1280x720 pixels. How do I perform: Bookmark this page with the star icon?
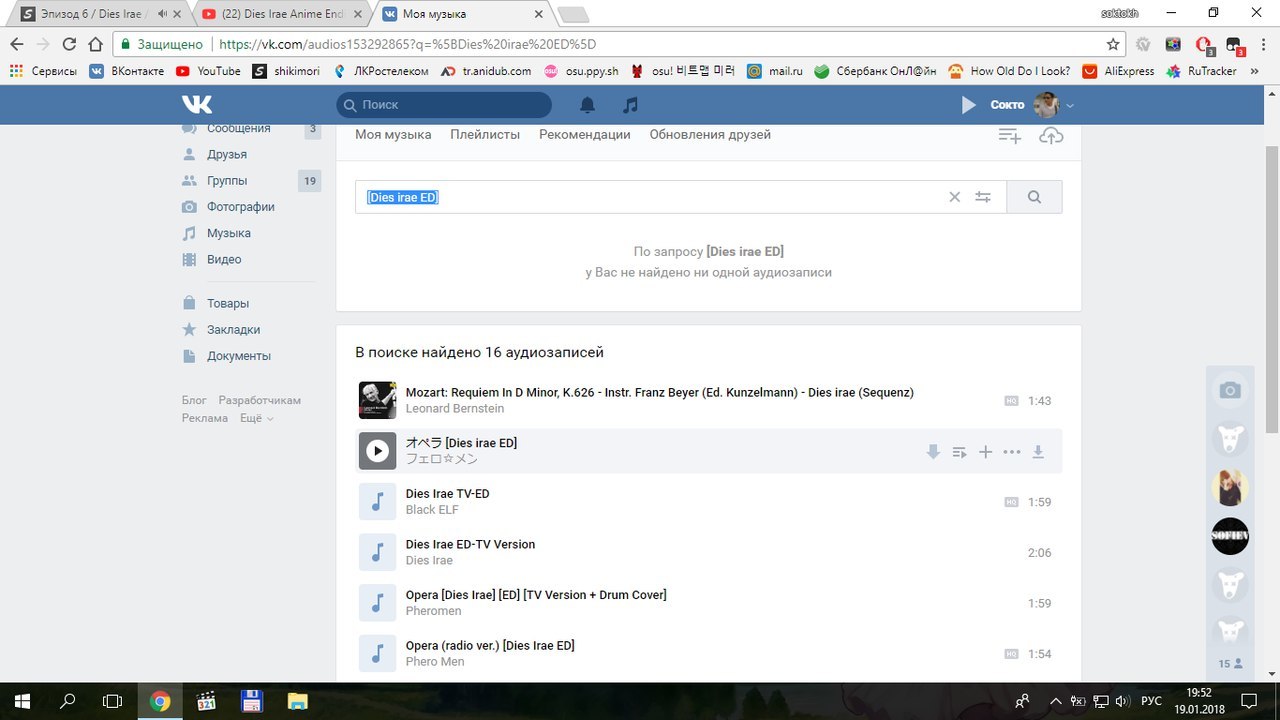pos(1113,44)
